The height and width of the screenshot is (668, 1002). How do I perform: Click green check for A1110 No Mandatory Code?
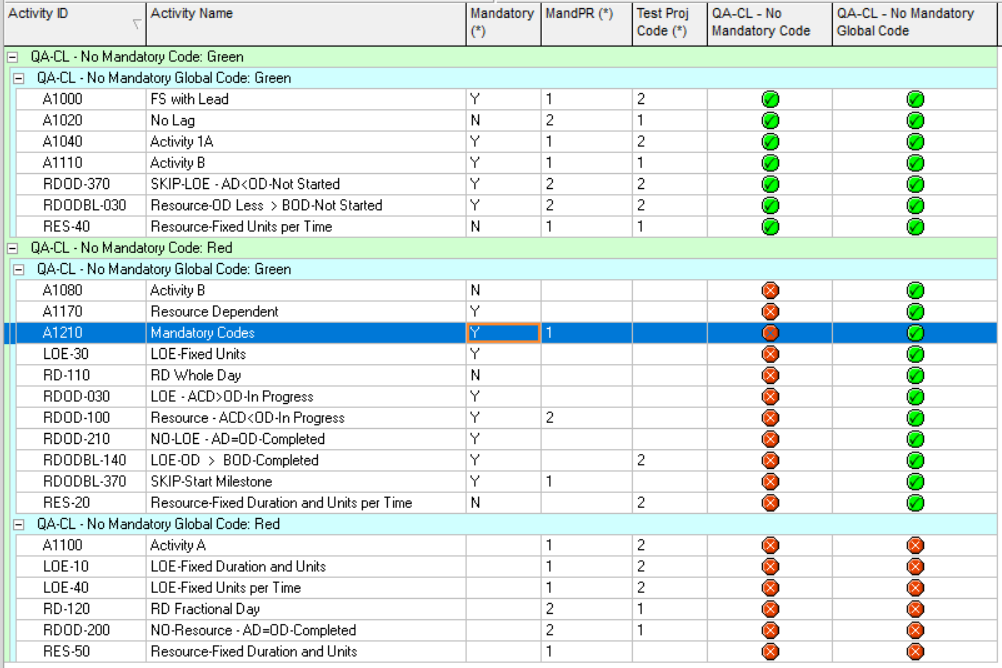tap(770, 163)
